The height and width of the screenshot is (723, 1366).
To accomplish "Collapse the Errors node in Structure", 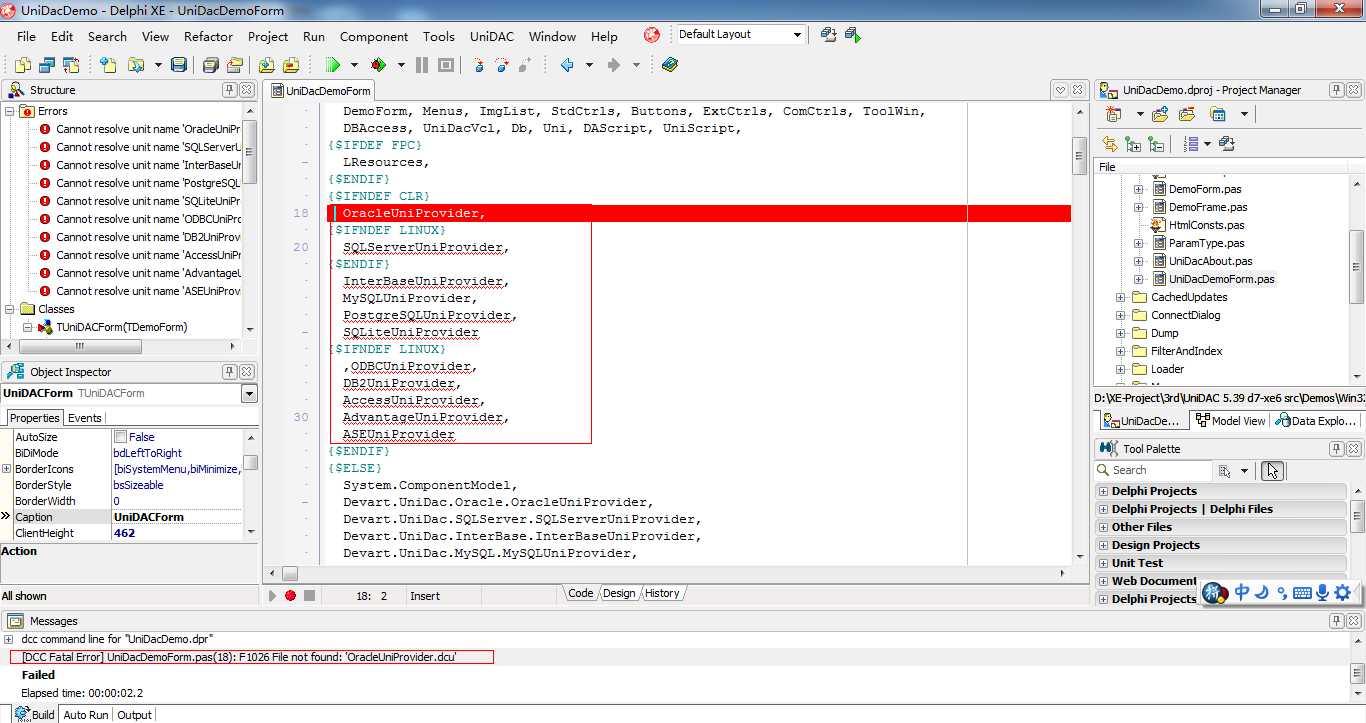I will [10, 111].
